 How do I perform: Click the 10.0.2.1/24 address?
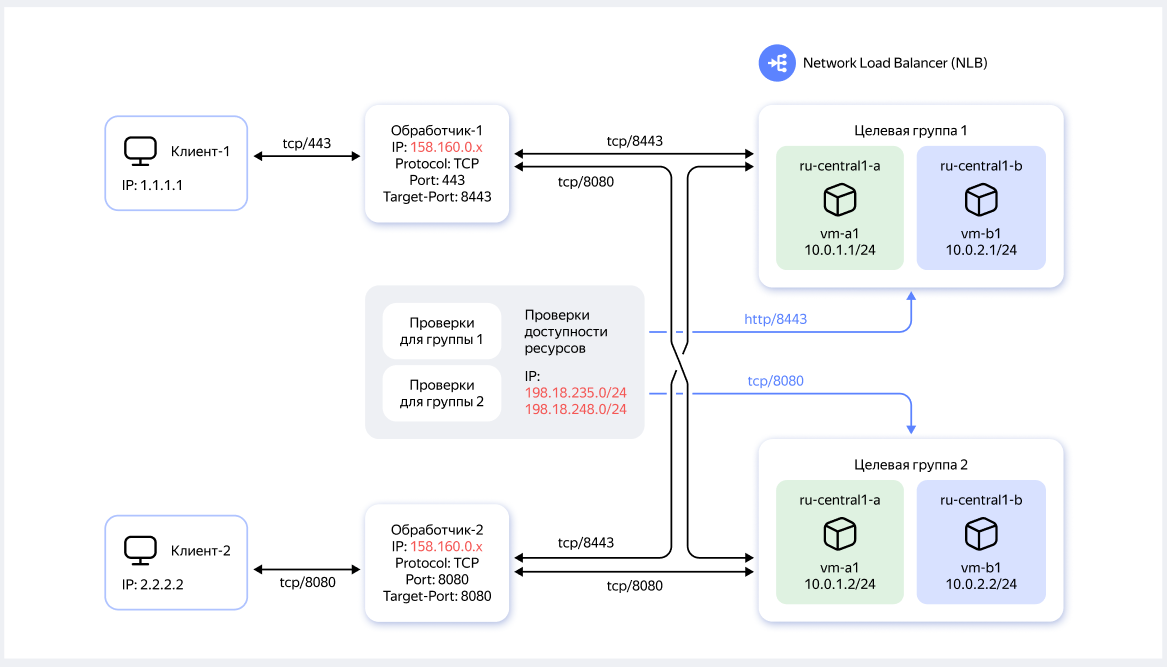pos(981,250)
